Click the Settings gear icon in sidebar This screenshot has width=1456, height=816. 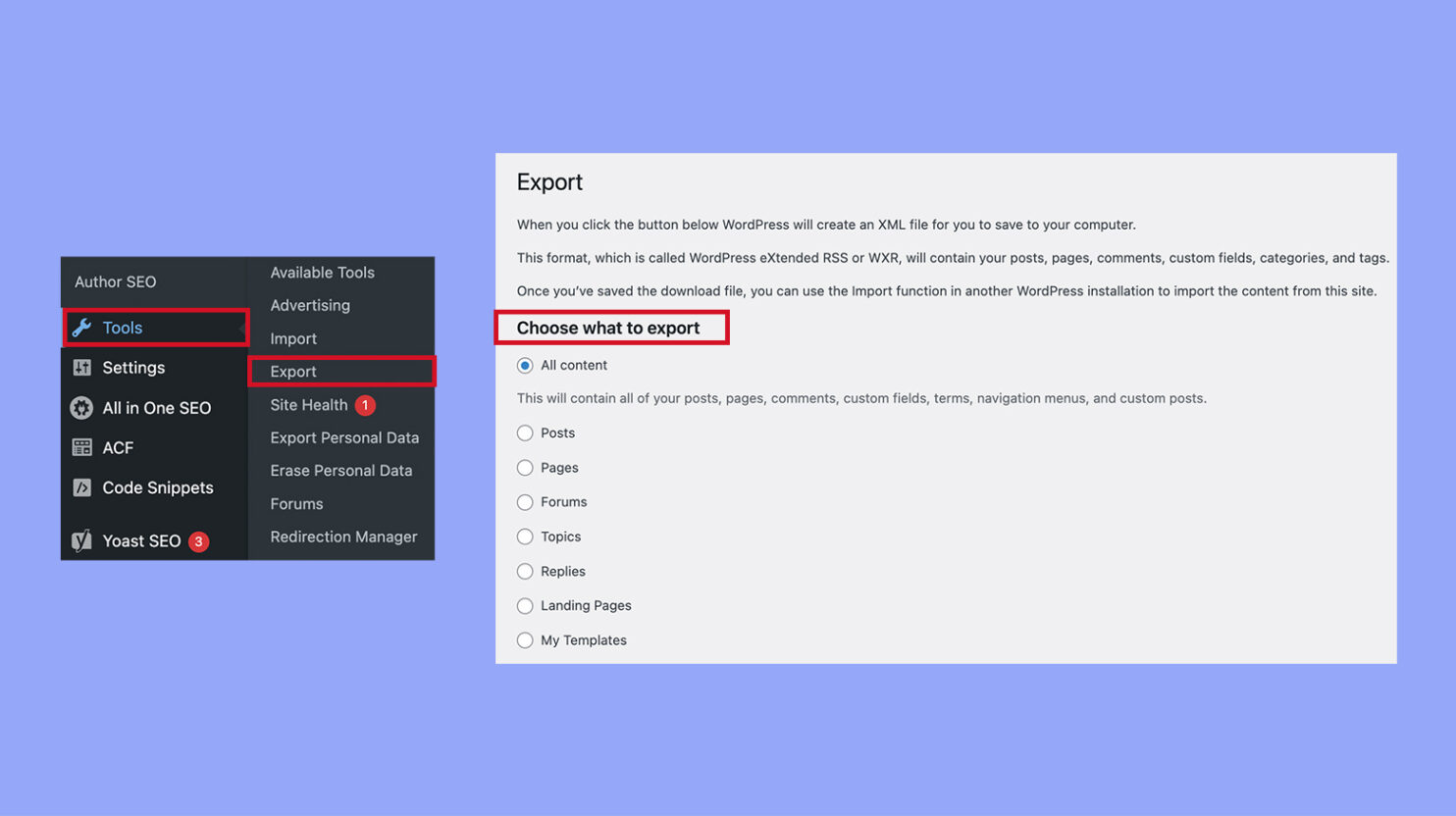pyautogui.click(x=82, y=368)
